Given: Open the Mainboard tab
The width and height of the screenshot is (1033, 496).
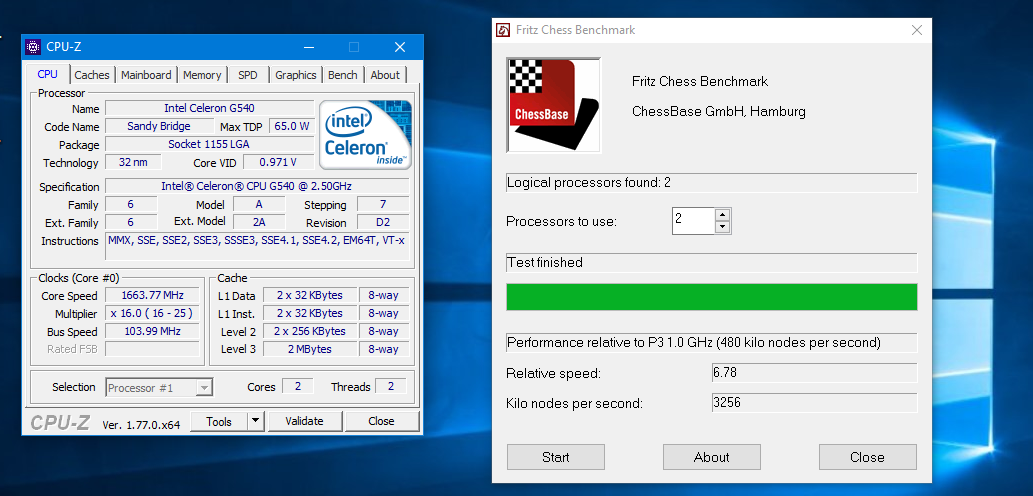Looking at the screenshot, I should coord(146,75).
